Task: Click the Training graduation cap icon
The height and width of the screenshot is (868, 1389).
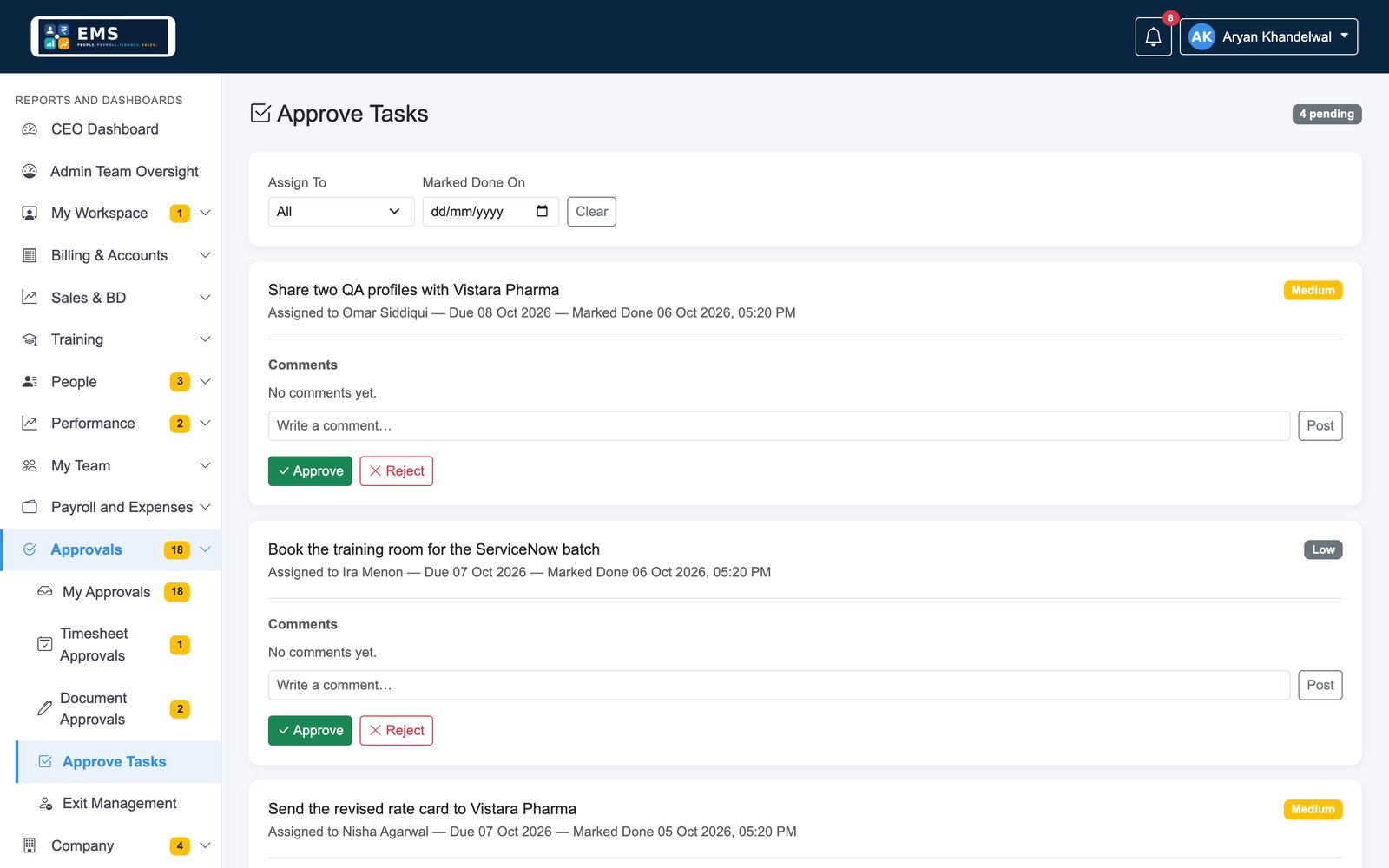Action: click(30, 339)
